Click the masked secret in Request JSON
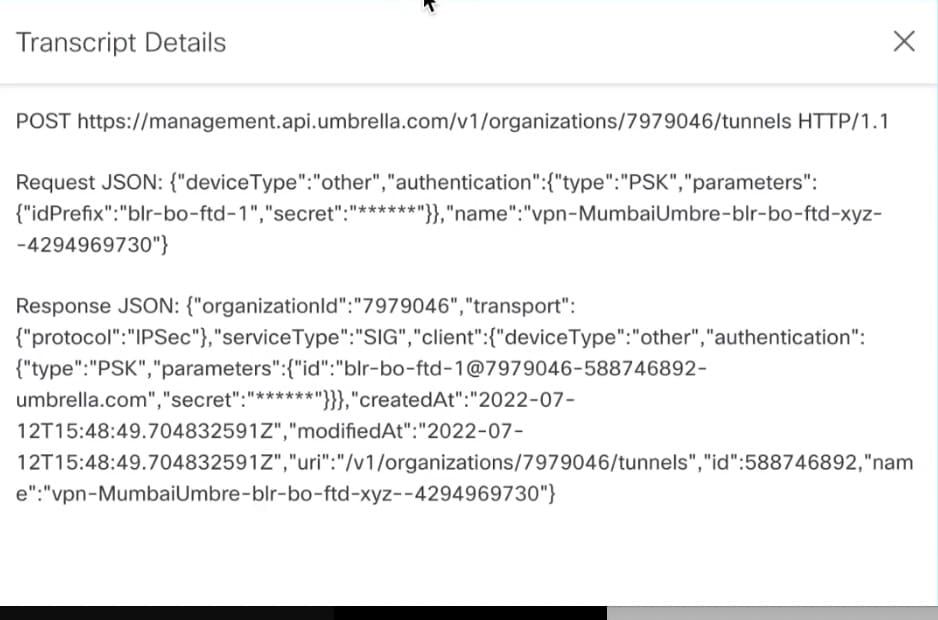The width and height of the screenshot is (938, 620). (386, 214)
